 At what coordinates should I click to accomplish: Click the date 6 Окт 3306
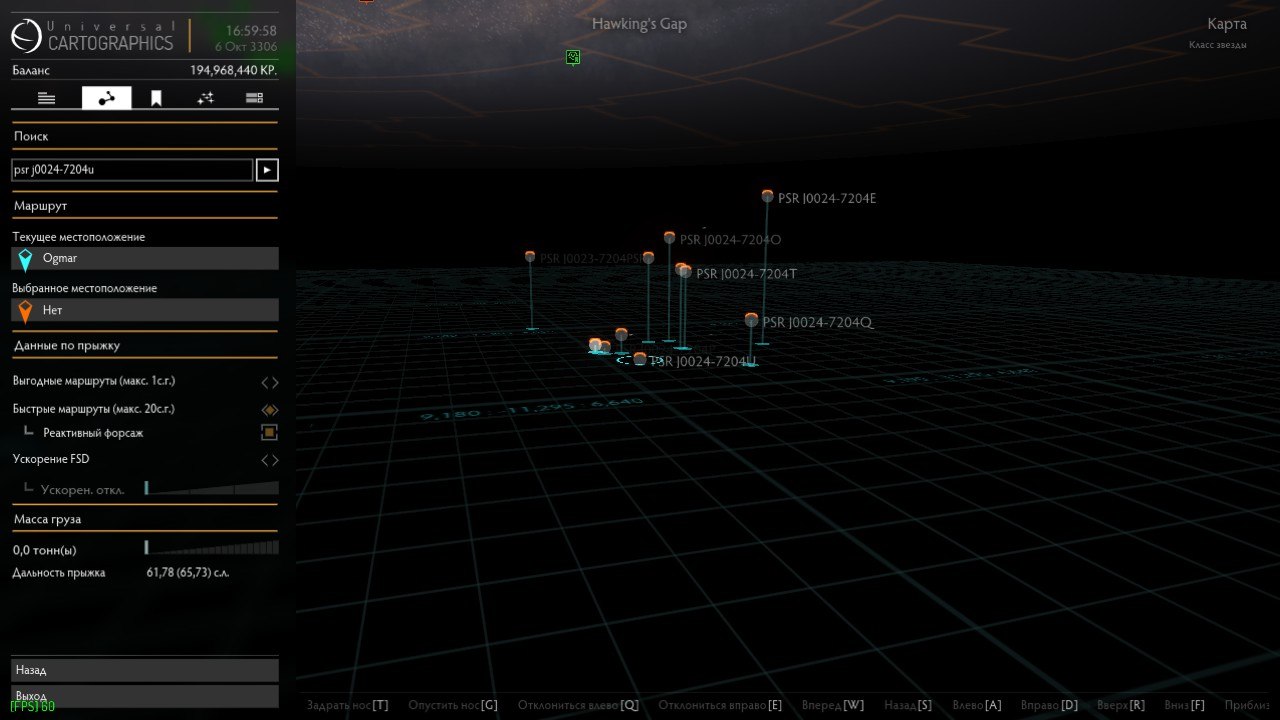tap(246, 47)
